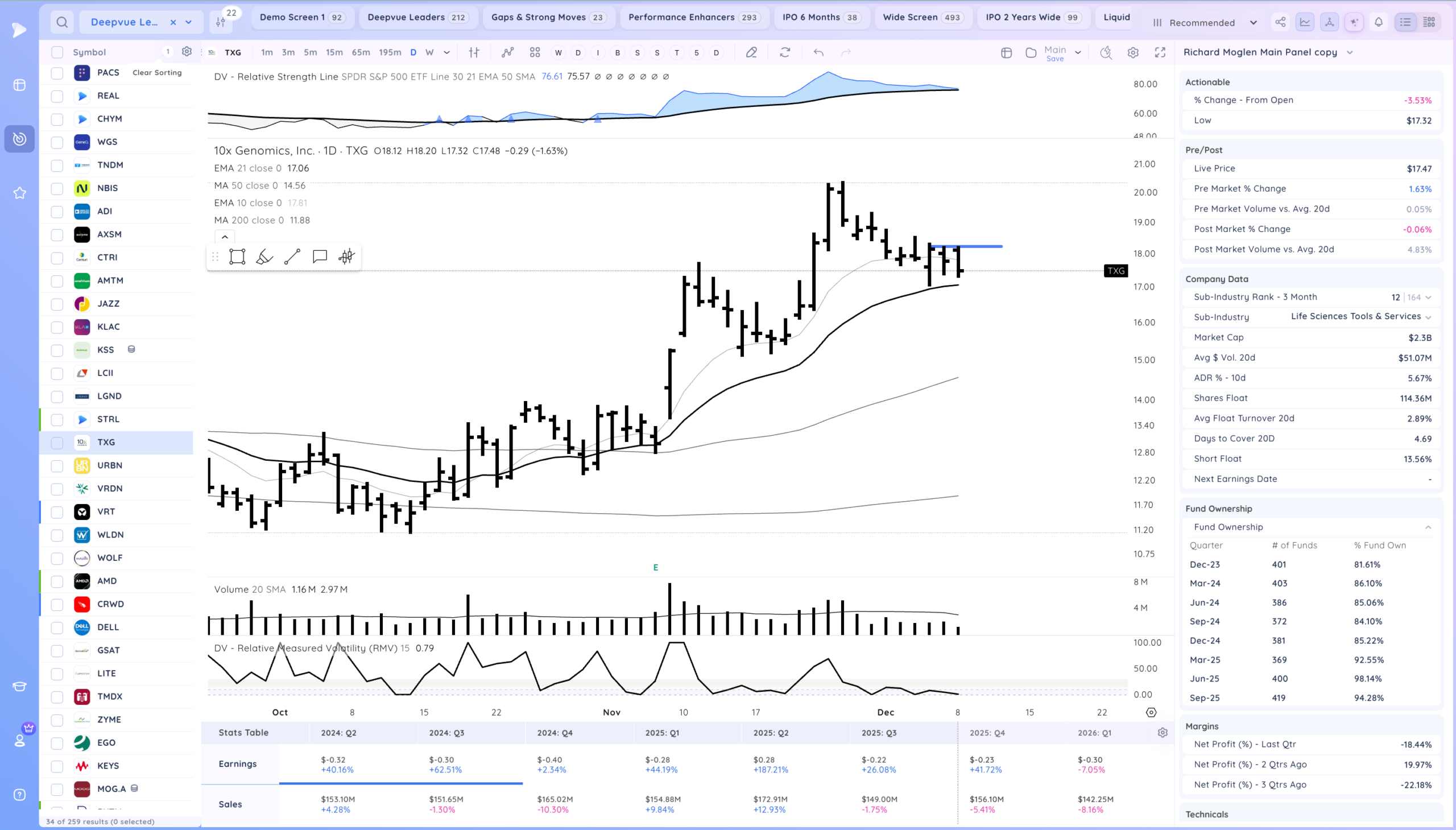Select the 65m timeframe
Viewport: 1456px width, 830px height.
360,52
